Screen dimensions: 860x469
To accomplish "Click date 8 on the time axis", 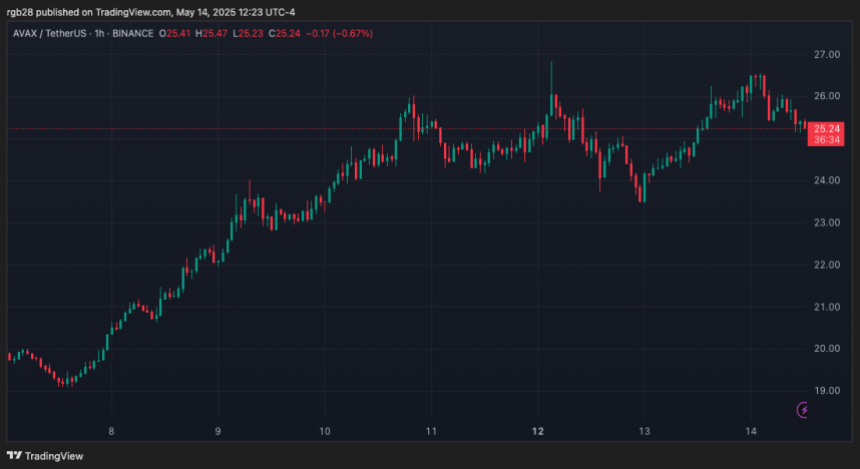I will 112,432.
